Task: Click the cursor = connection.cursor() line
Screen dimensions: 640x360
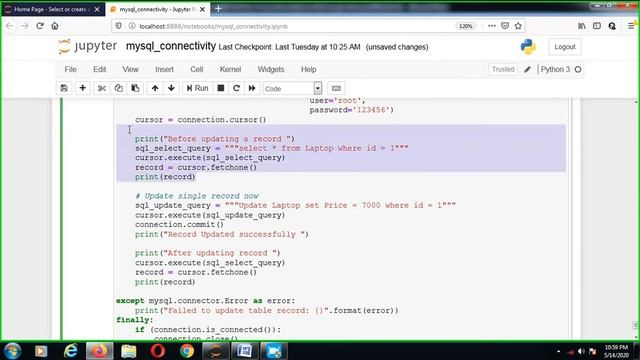Action: (x=200, y=120)
